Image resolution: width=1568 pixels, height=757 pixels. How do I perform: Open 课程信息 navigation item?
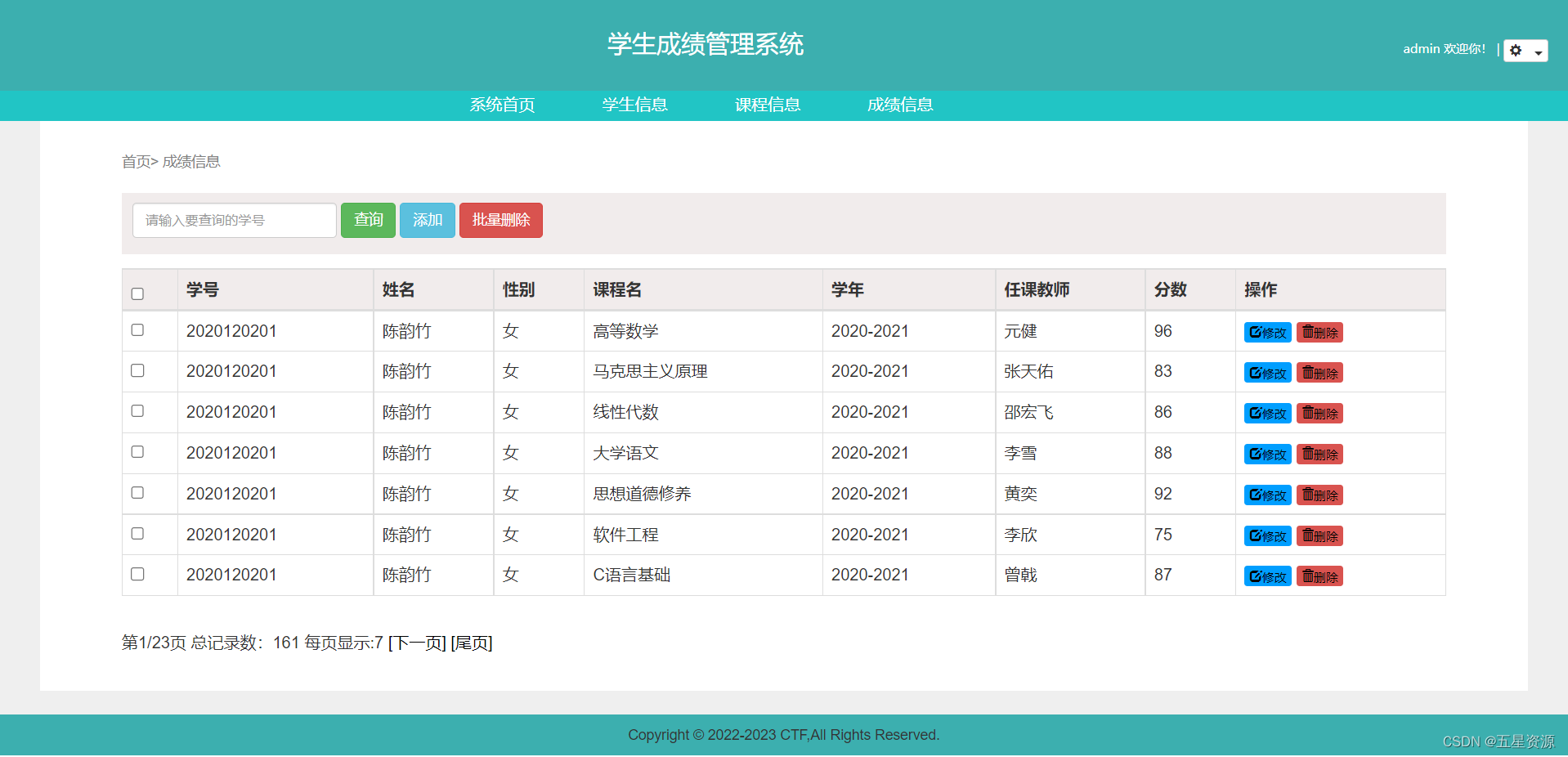[767, 105]
